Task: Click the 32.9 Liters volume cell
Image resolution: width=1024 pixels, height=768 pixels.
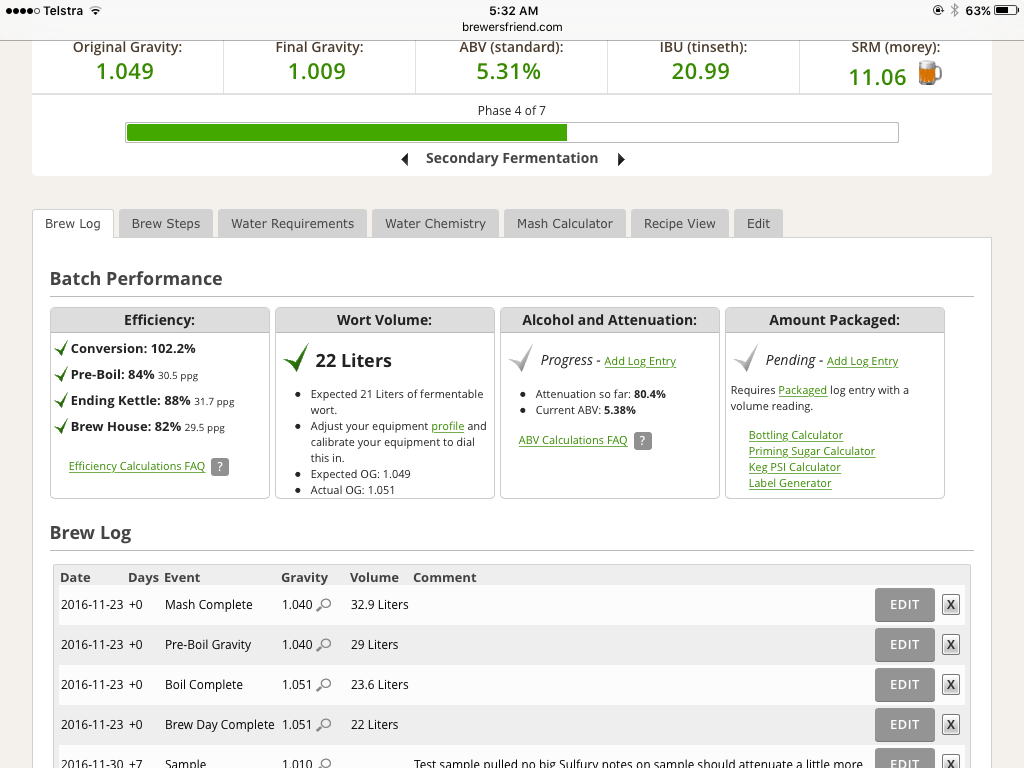Action: 379,605
